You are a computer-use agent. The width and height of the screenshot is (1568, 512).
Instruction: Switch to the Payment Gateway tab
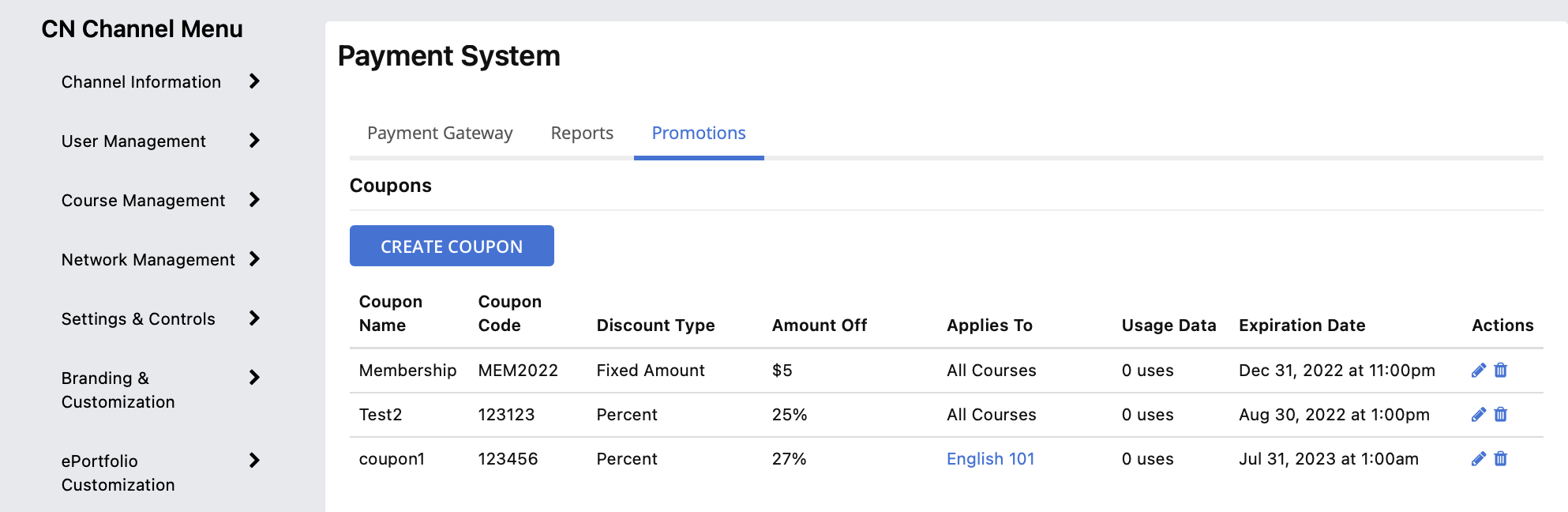point(440,133)
